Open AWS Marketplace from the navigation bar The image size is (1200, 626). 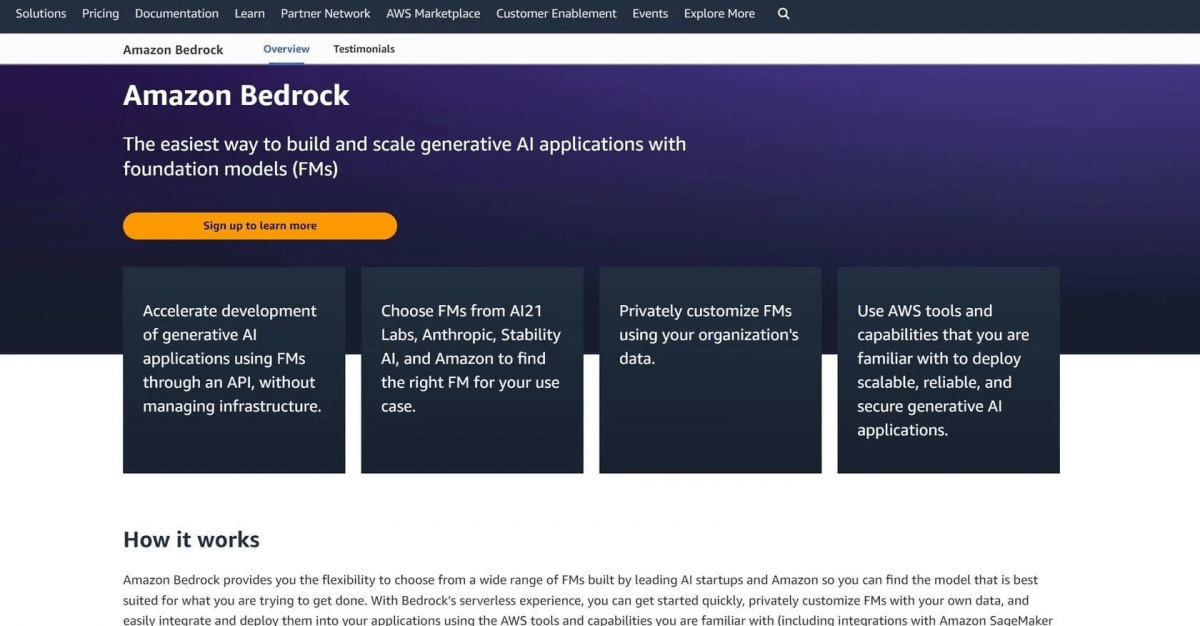tap(433, 13)
